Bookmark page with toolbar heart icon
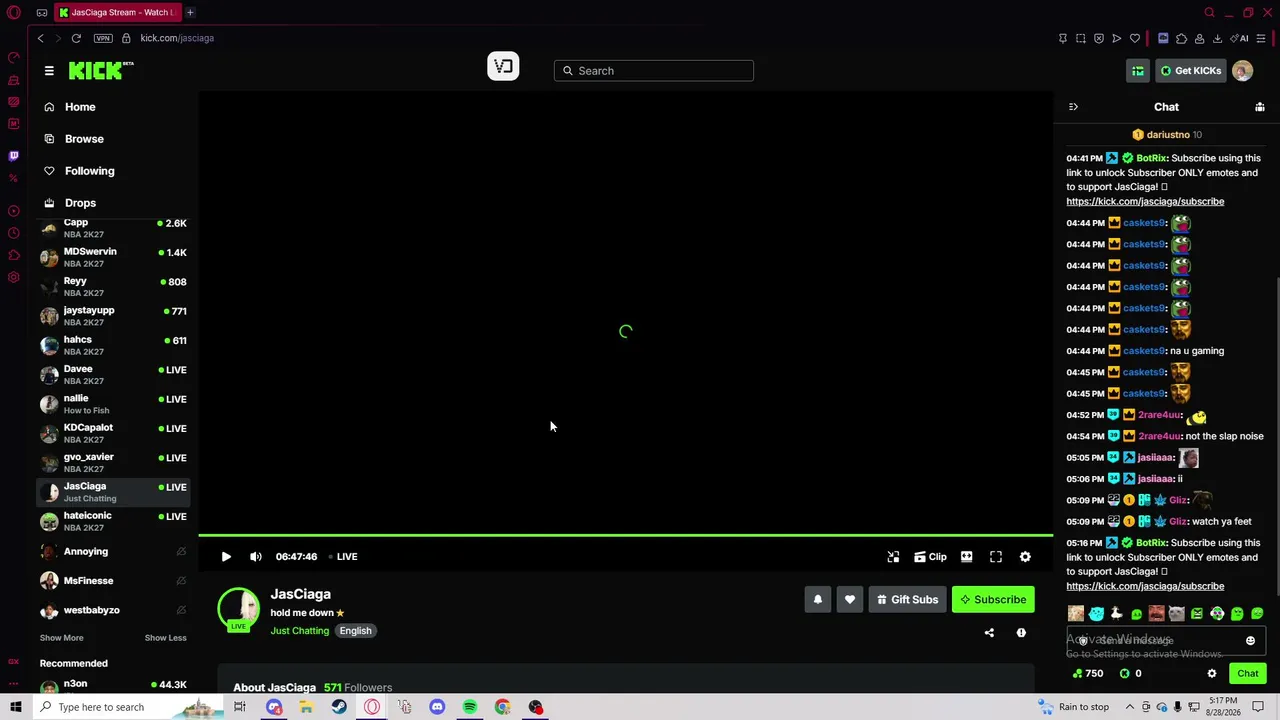 tap(1135, 39)
